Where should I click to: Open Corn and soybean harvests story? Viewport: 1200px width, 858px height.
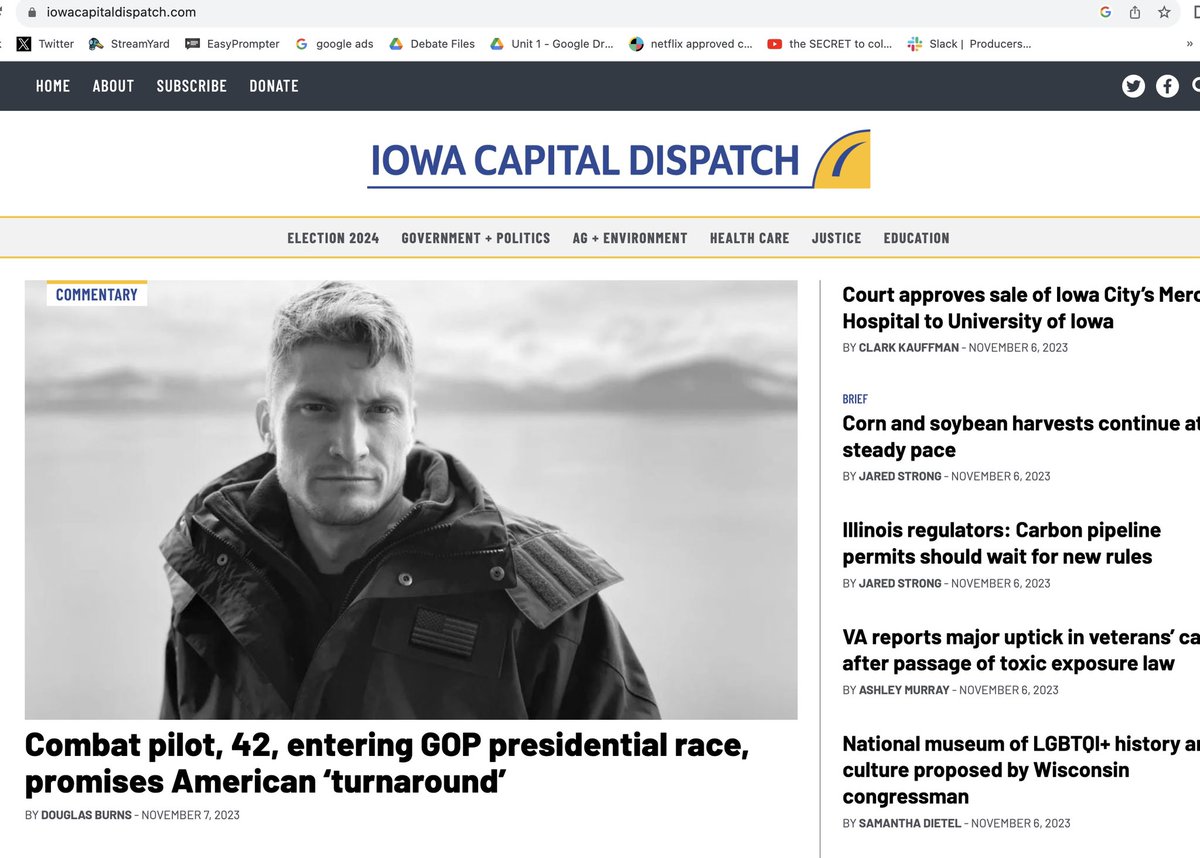1021,437
